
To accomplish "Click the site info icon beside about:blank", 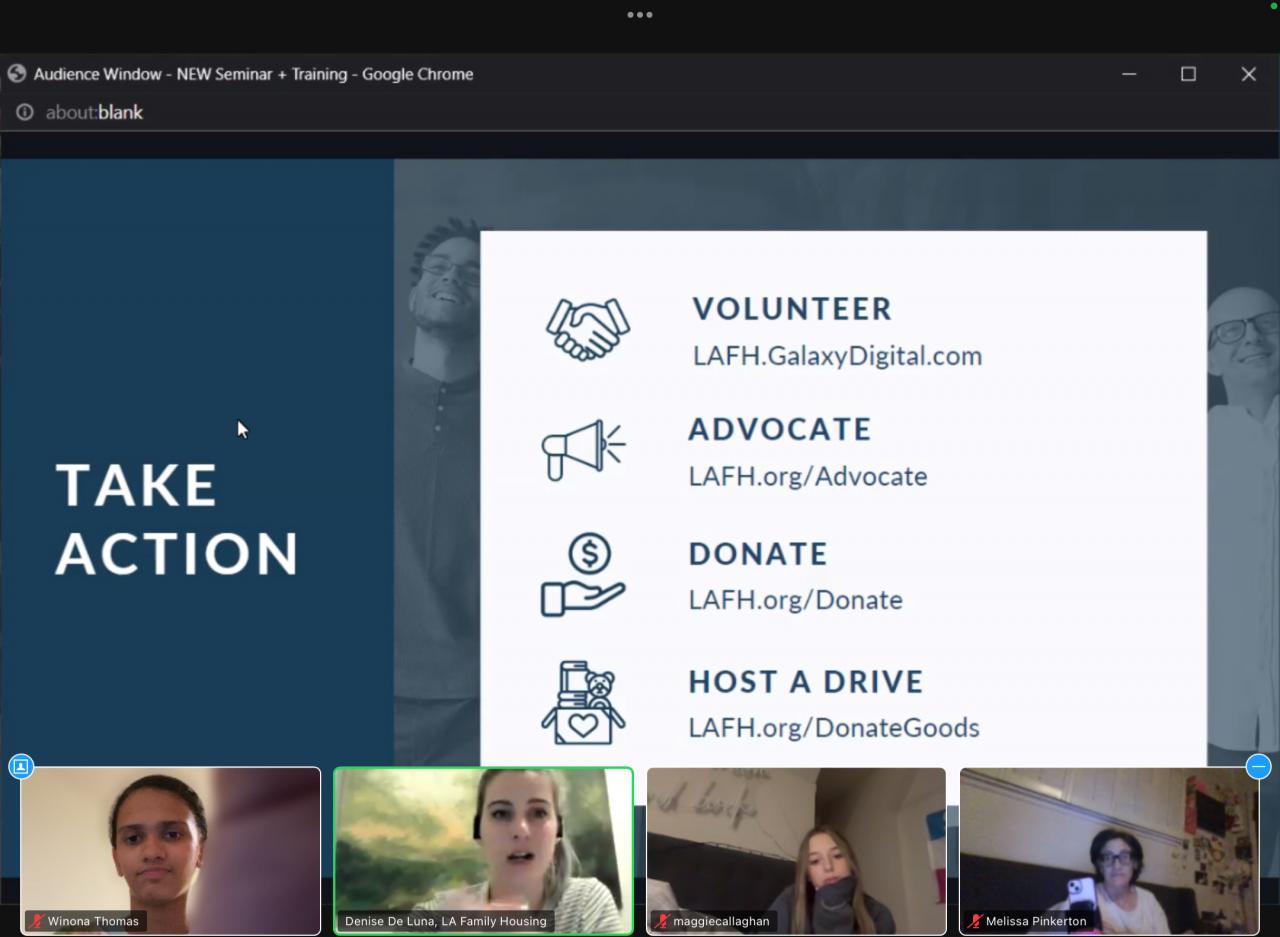I will 25,112.
